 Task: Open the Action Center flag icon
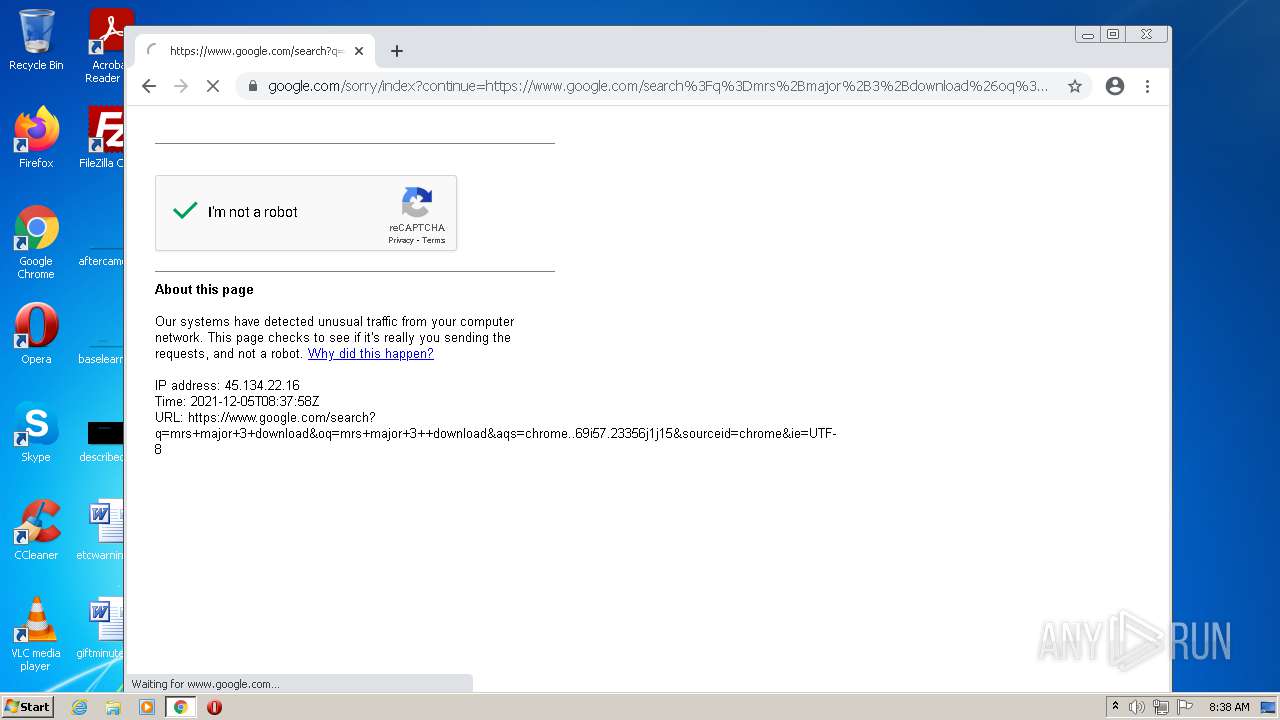pos(1185,707)
